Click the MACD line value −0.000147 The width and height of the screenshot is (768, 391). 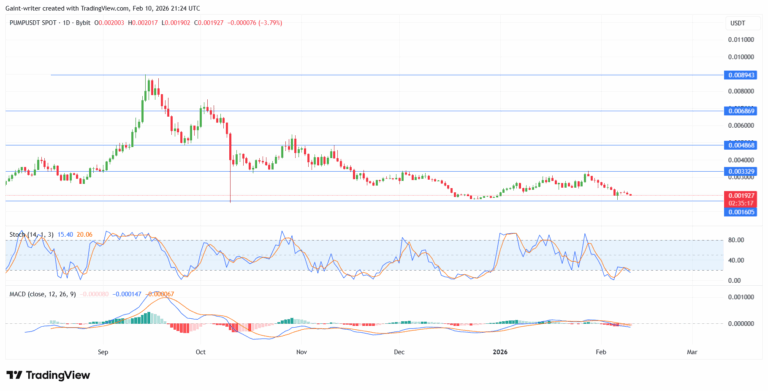(x=127, y=294)
